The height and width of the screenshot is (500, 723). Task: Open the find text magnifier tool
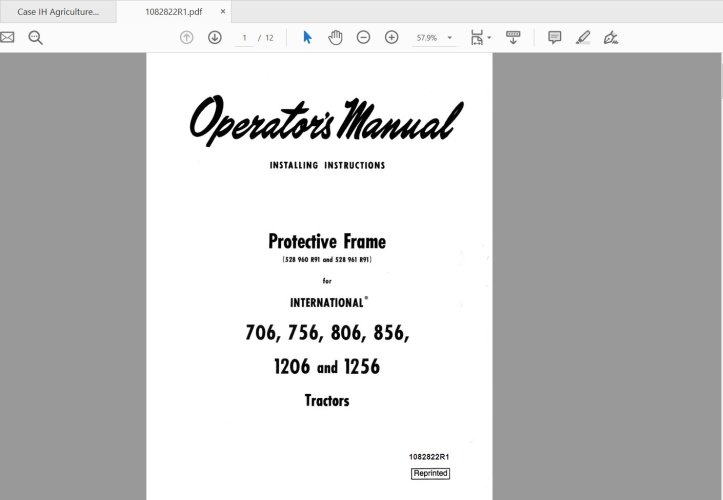(x=36, y=37)
